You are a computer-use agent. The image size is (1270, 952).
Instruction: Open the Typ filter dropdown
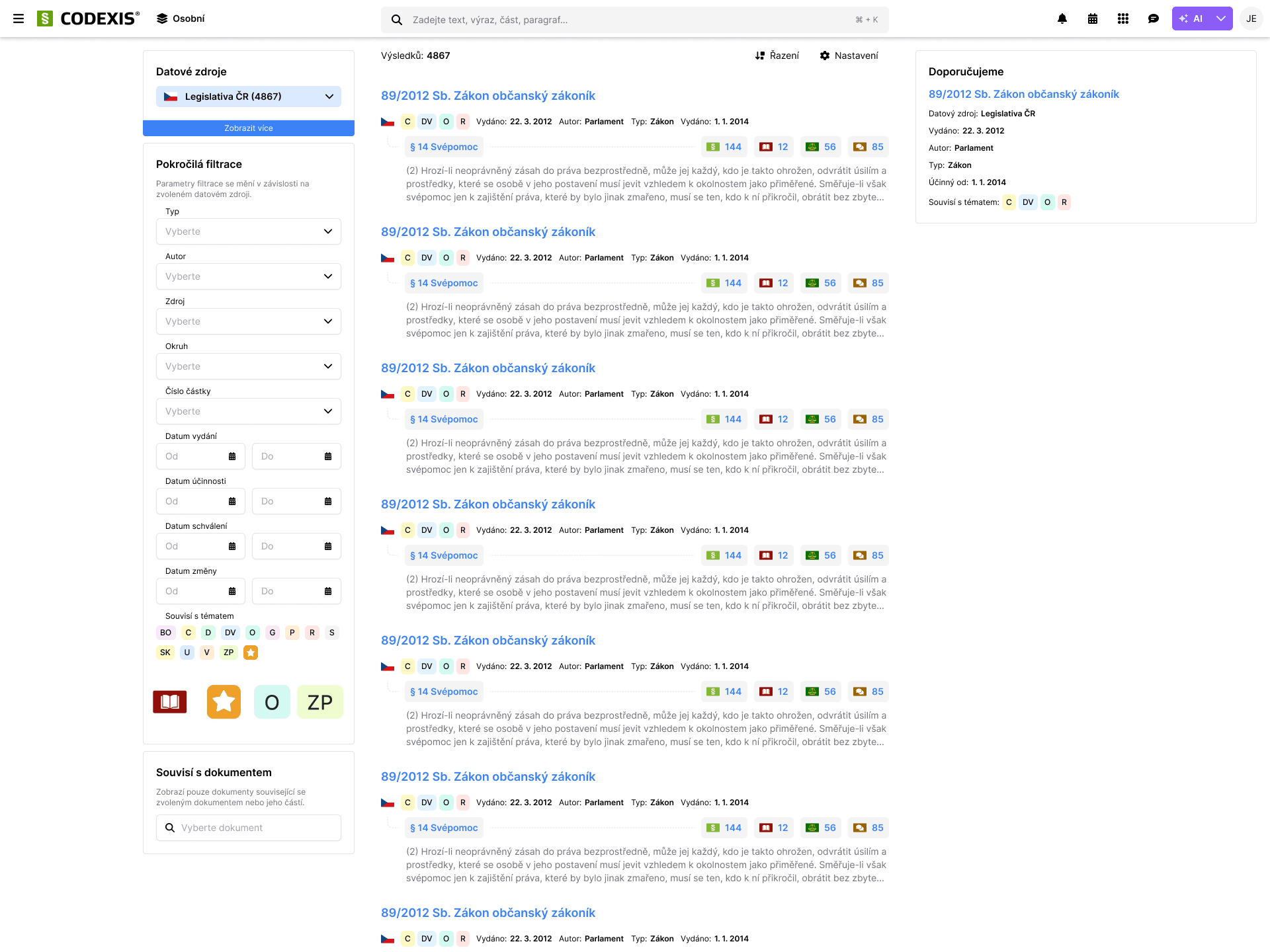[x=249, y=231]
